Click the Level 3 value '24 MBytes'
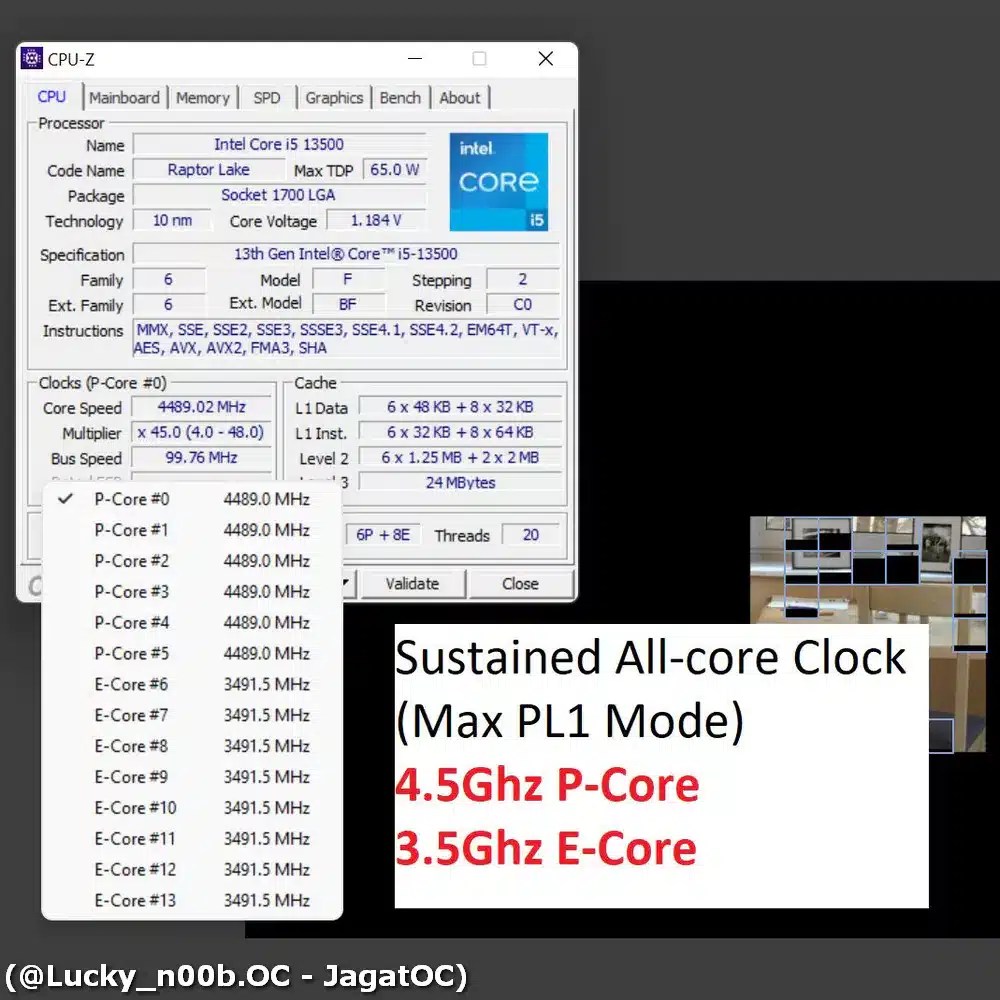The height and width of the screenshot is (1000, 1000). point(460,482)
